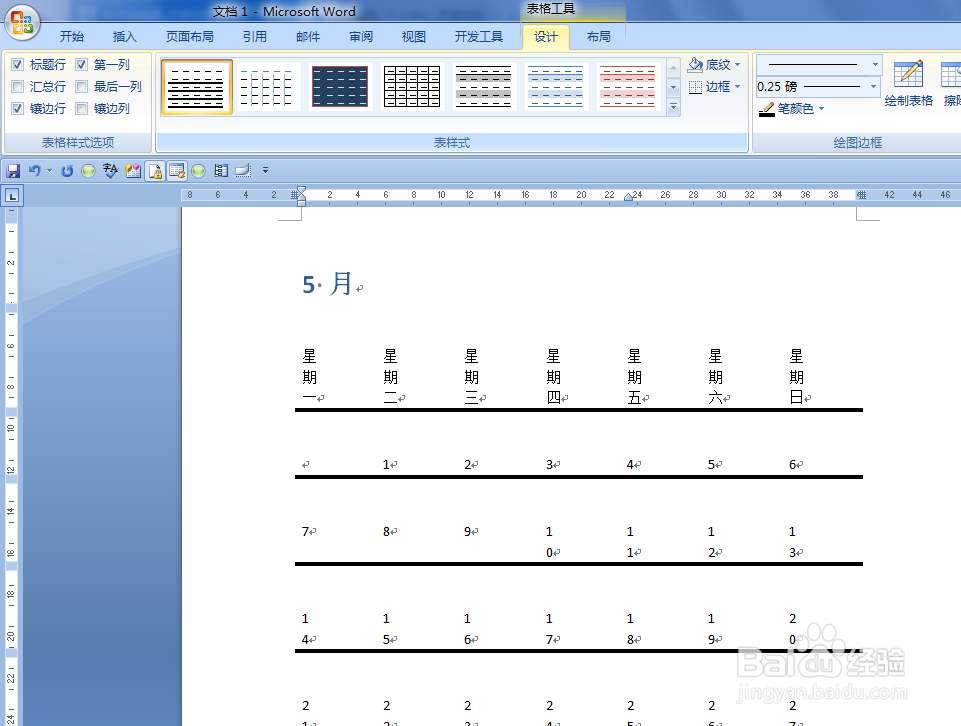Click the second green circle icon in toolbar
Image resolution: width=961 pixels, height=726 pixels.
tap(199, 171)
